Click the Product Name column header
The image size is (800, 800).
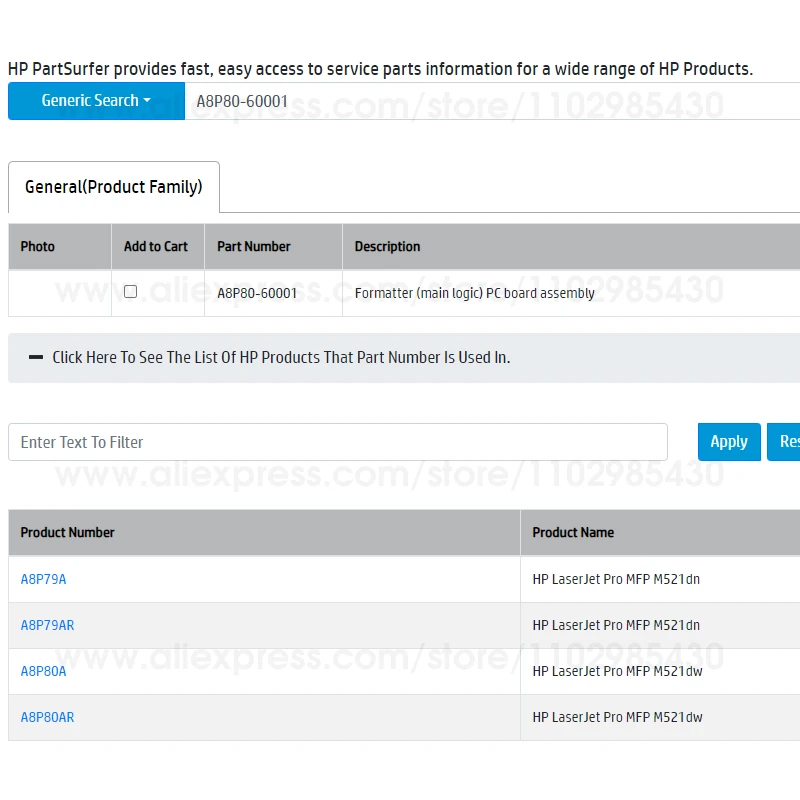tap(573, 532)
